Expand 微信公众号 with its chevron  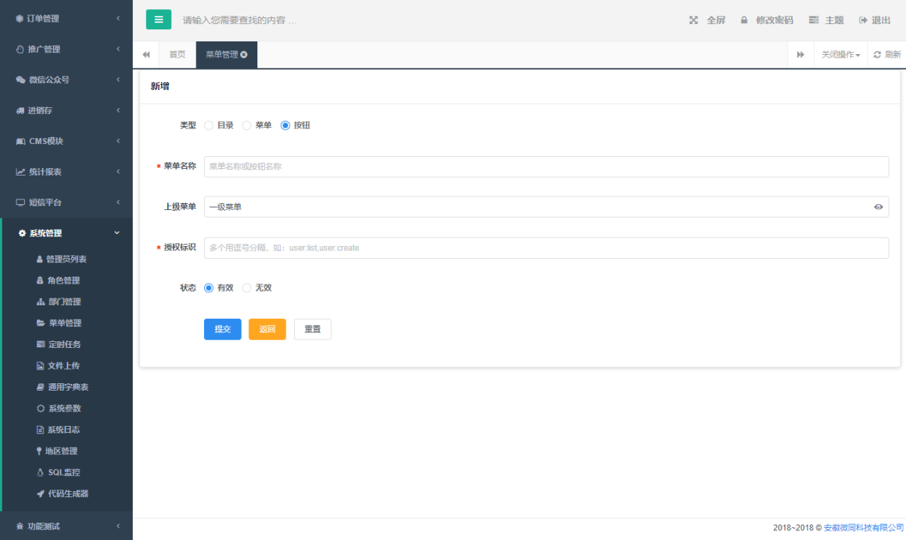pyautogui.click(x=118, y=80)
